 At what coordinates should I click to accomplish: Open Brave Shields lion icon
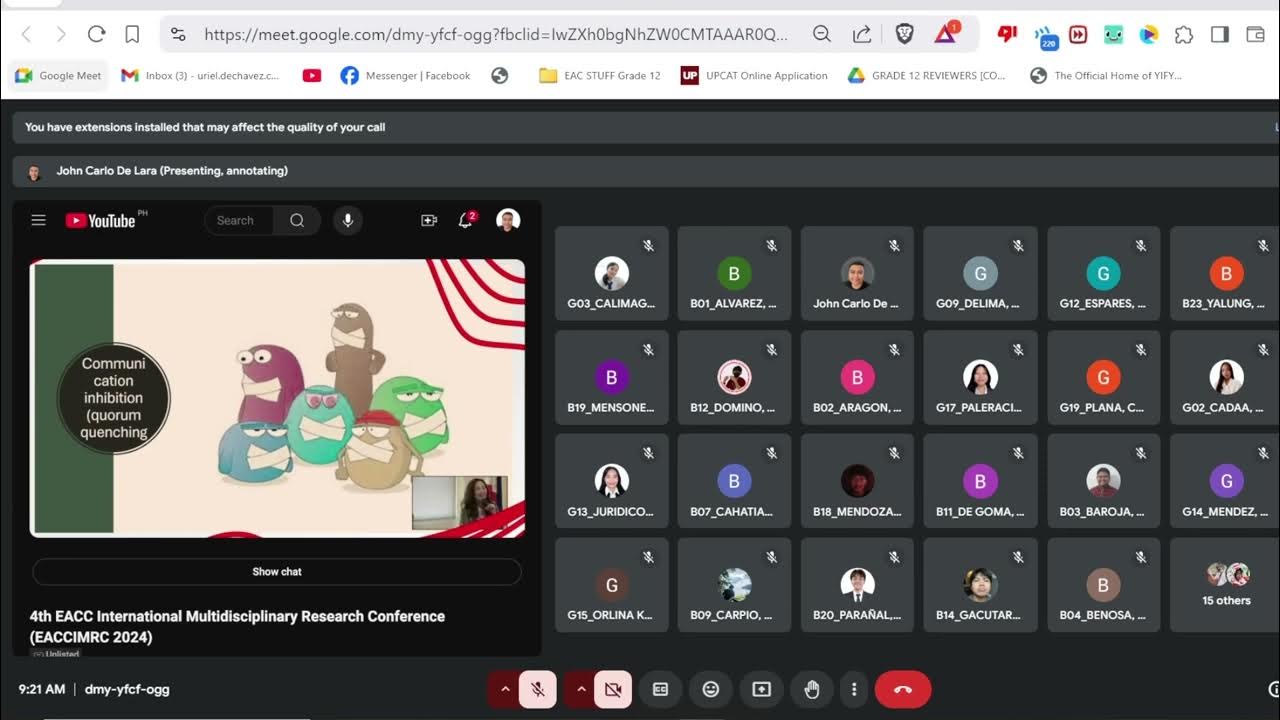tap(904, 34)
